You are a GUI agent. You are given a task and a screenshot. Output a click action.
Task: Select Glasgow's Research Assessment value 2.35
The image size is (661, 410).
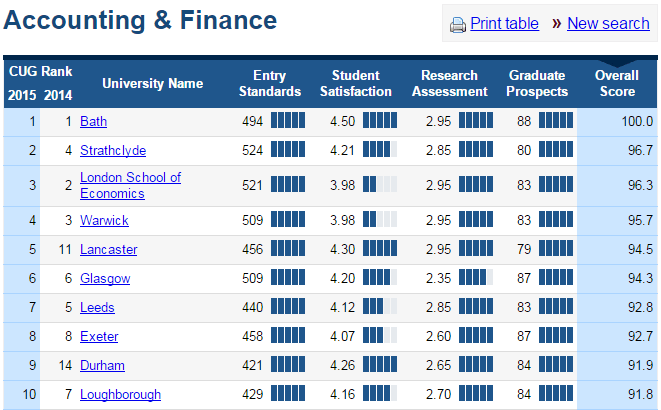[x=438, y=279]
